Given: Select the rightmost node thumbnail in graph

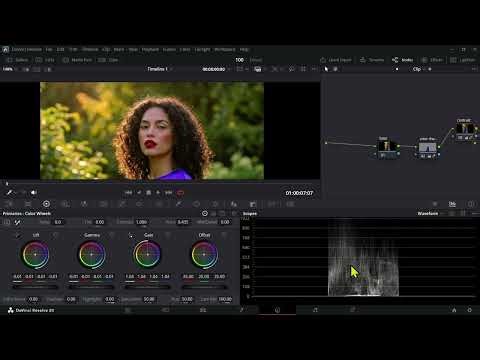Looking at the screenshot, I should 464,129.
